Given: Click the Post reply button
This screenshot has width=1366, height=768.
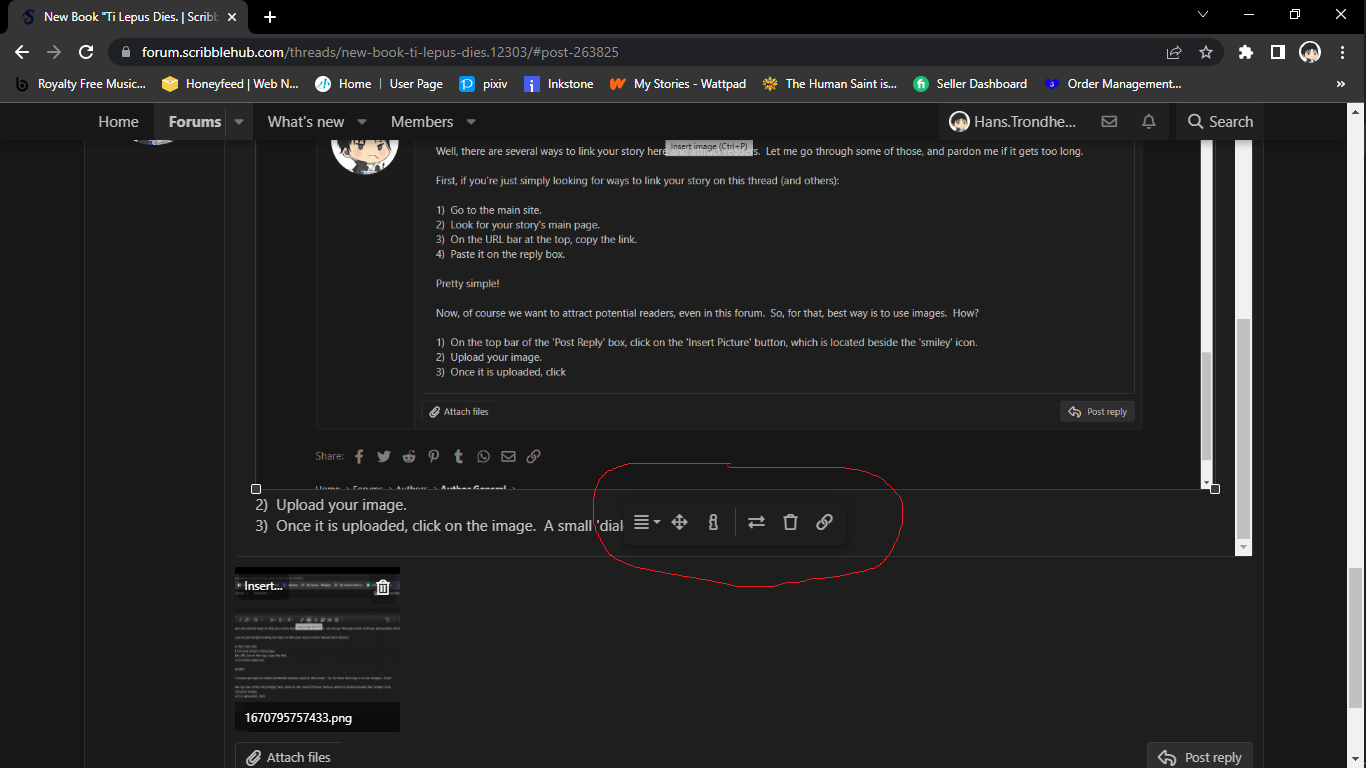Looking at the screenshot, I should (x=1199, y=756).
